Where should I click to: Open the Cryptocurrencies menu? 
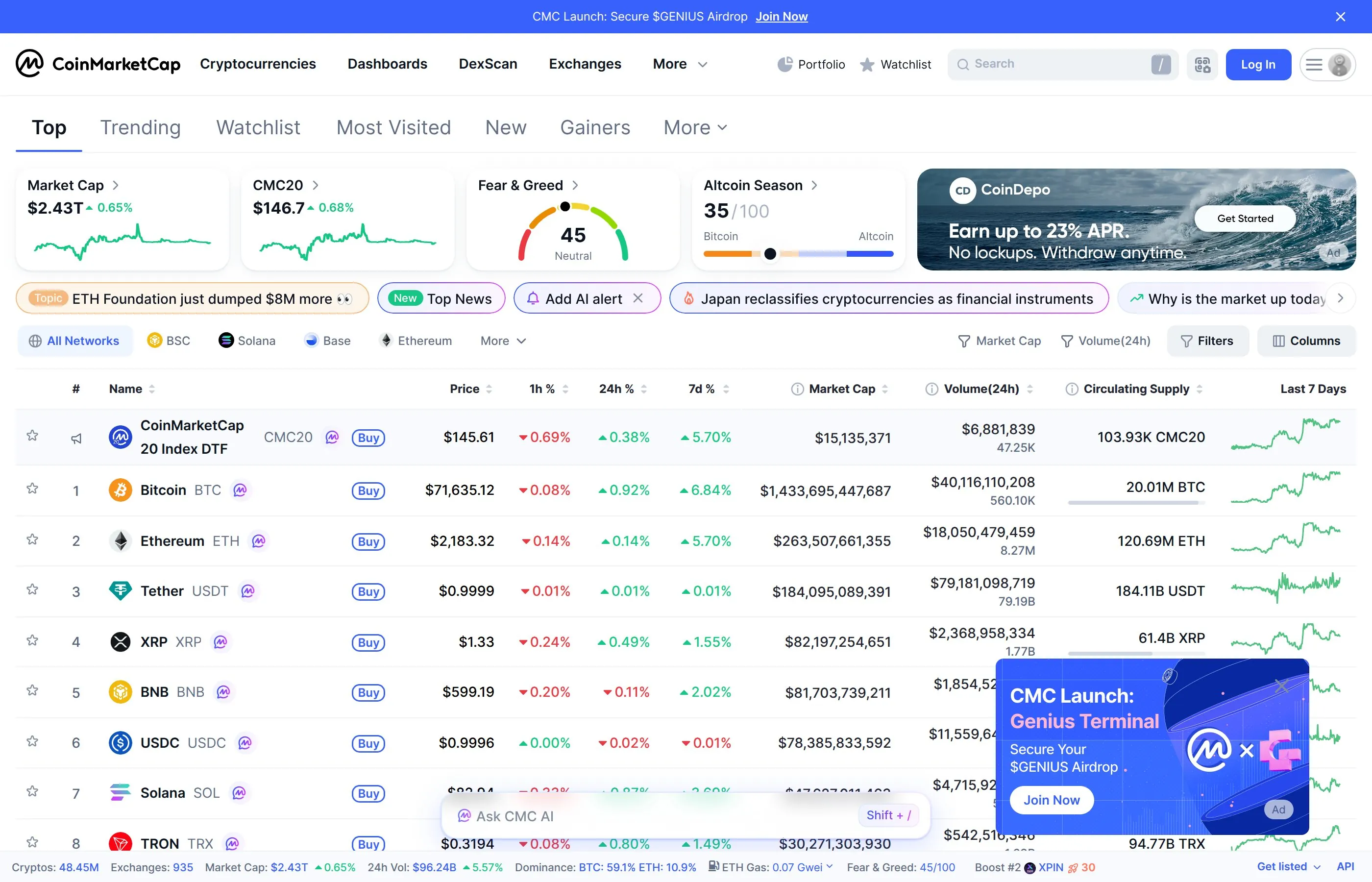(258, 64)
